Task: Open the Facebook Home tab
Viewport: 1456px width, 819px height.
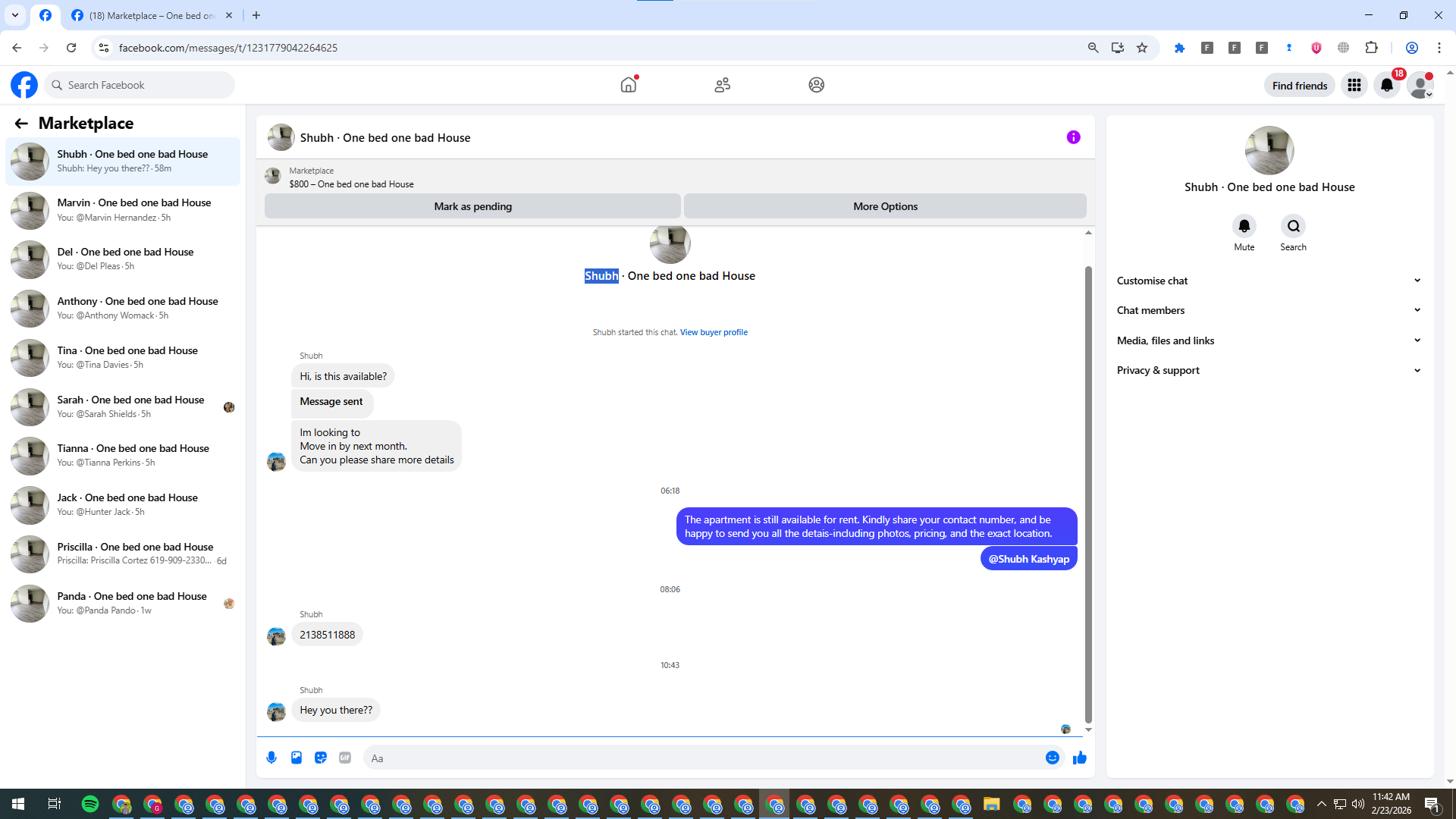Action: click(x=628, y=85)
